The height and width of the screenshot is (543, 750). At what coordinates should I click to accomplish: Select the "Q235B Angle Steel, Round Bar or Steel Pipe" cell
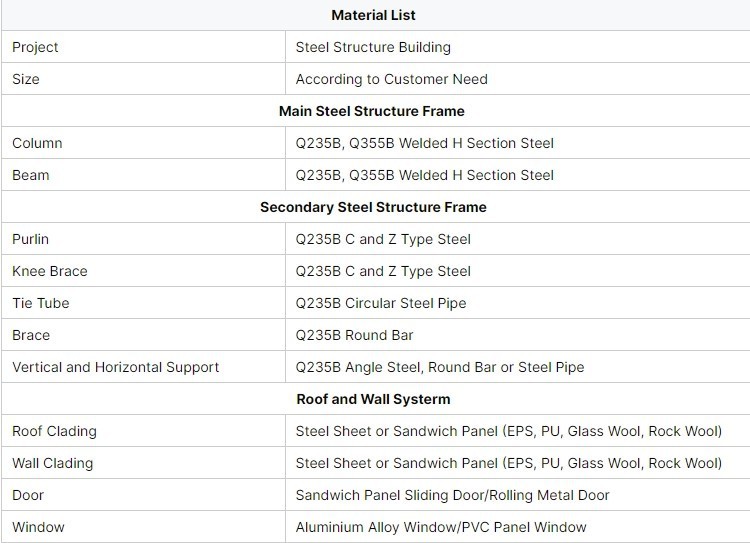pyautogui.click(x=440, y=367)
